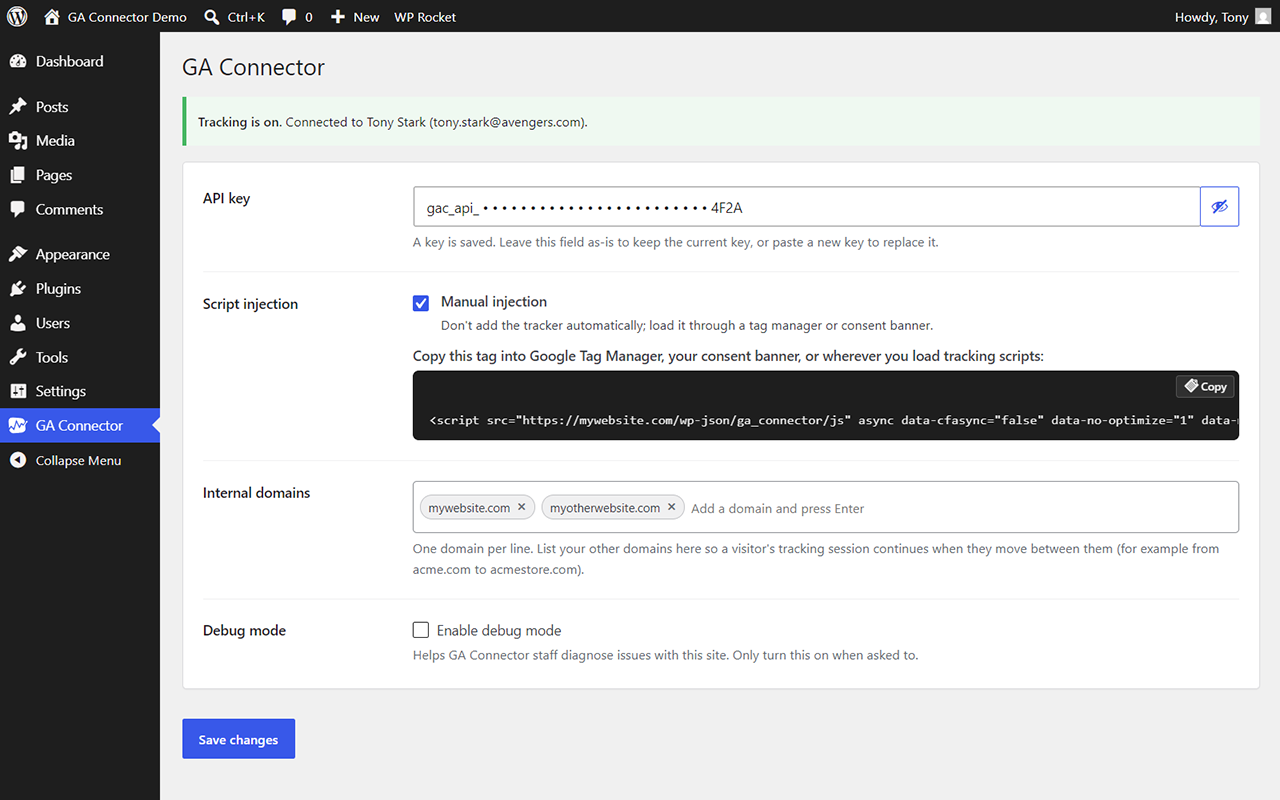Click the Dashboard gauge icon
This screenshot has width=1280, height=800.
[x=18, y=61]
